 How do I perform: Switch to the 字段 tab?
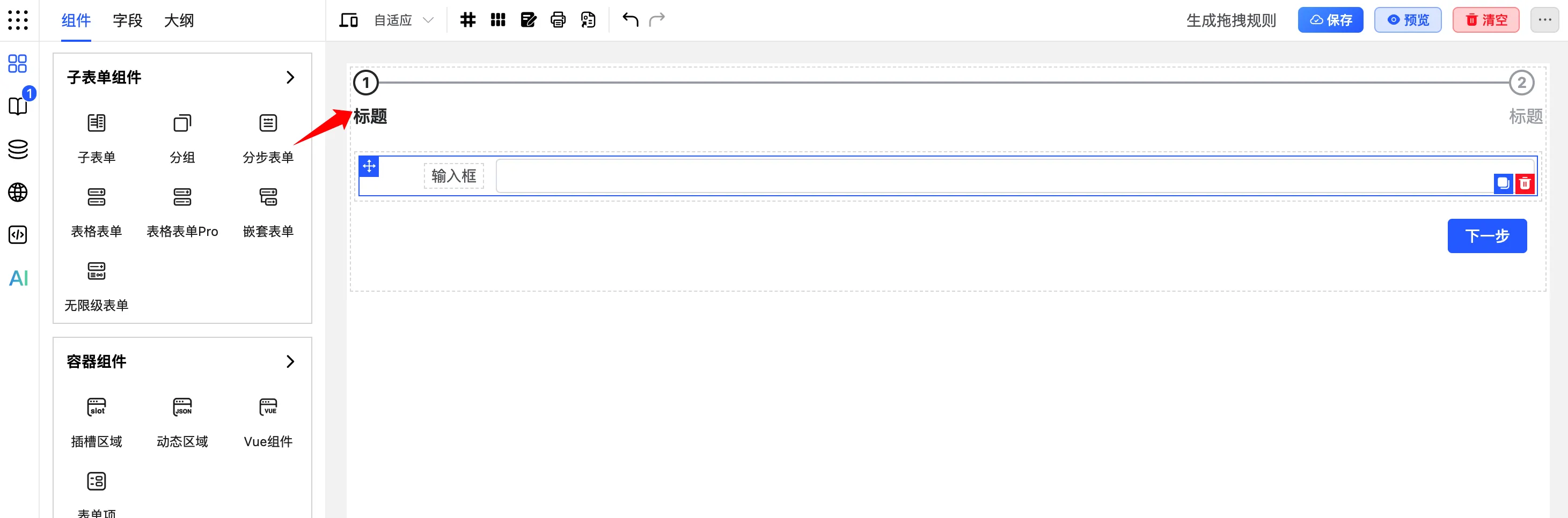(127, 20)
